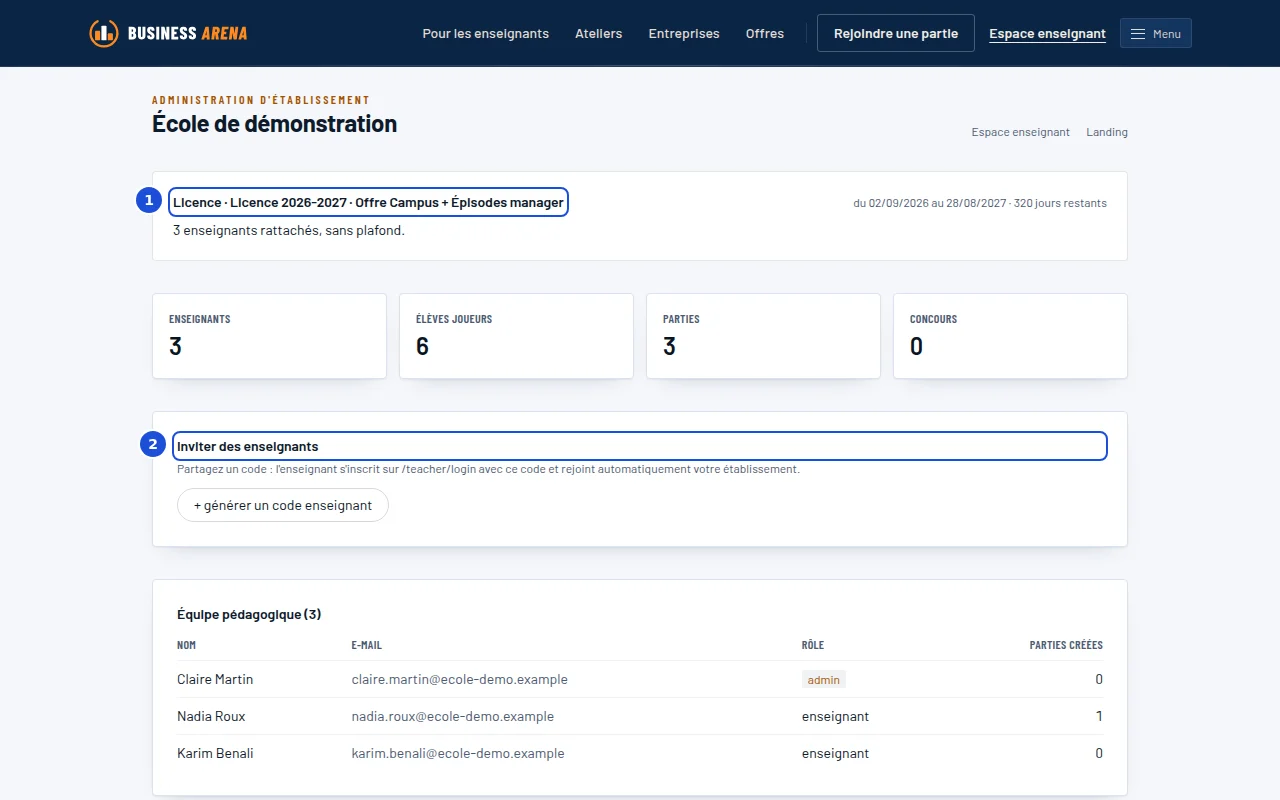Click the Équipe pédagogique (3) heading
1280x800 pixels.
tap(249, 614)
